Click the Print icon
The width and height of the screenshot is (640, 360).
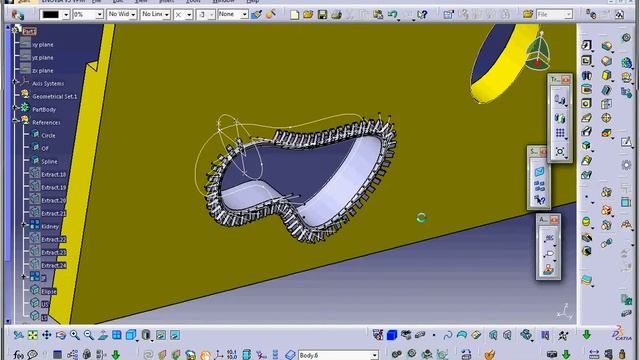click(x=336, y=15)
